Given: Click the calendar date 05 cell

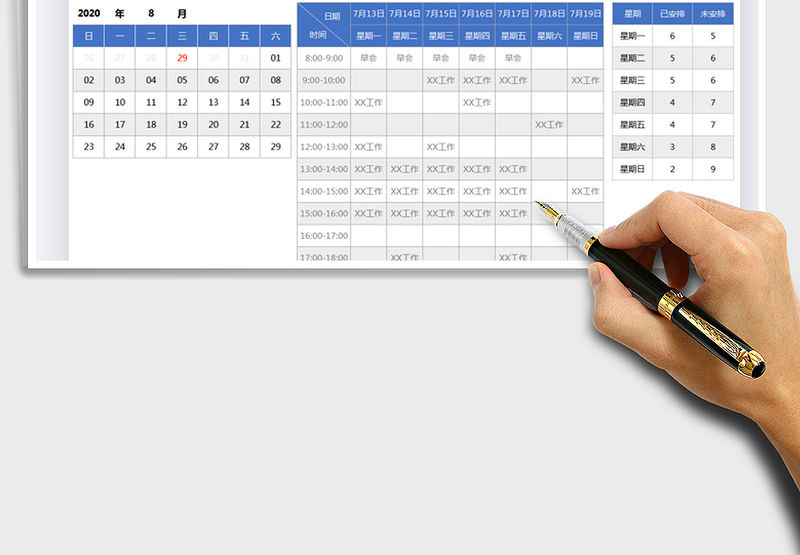Looking at the screenshot, I should point(182,80).
